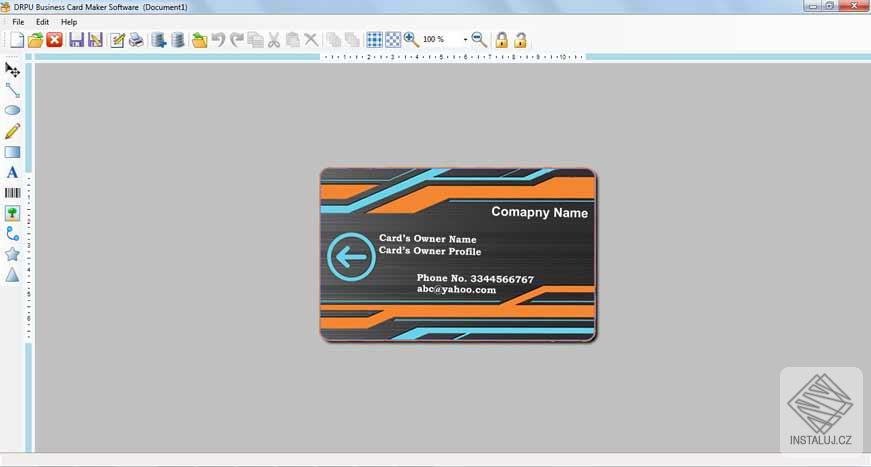871x467 pixels.
Task: Copy the selected object
Action: click(256, 40)
